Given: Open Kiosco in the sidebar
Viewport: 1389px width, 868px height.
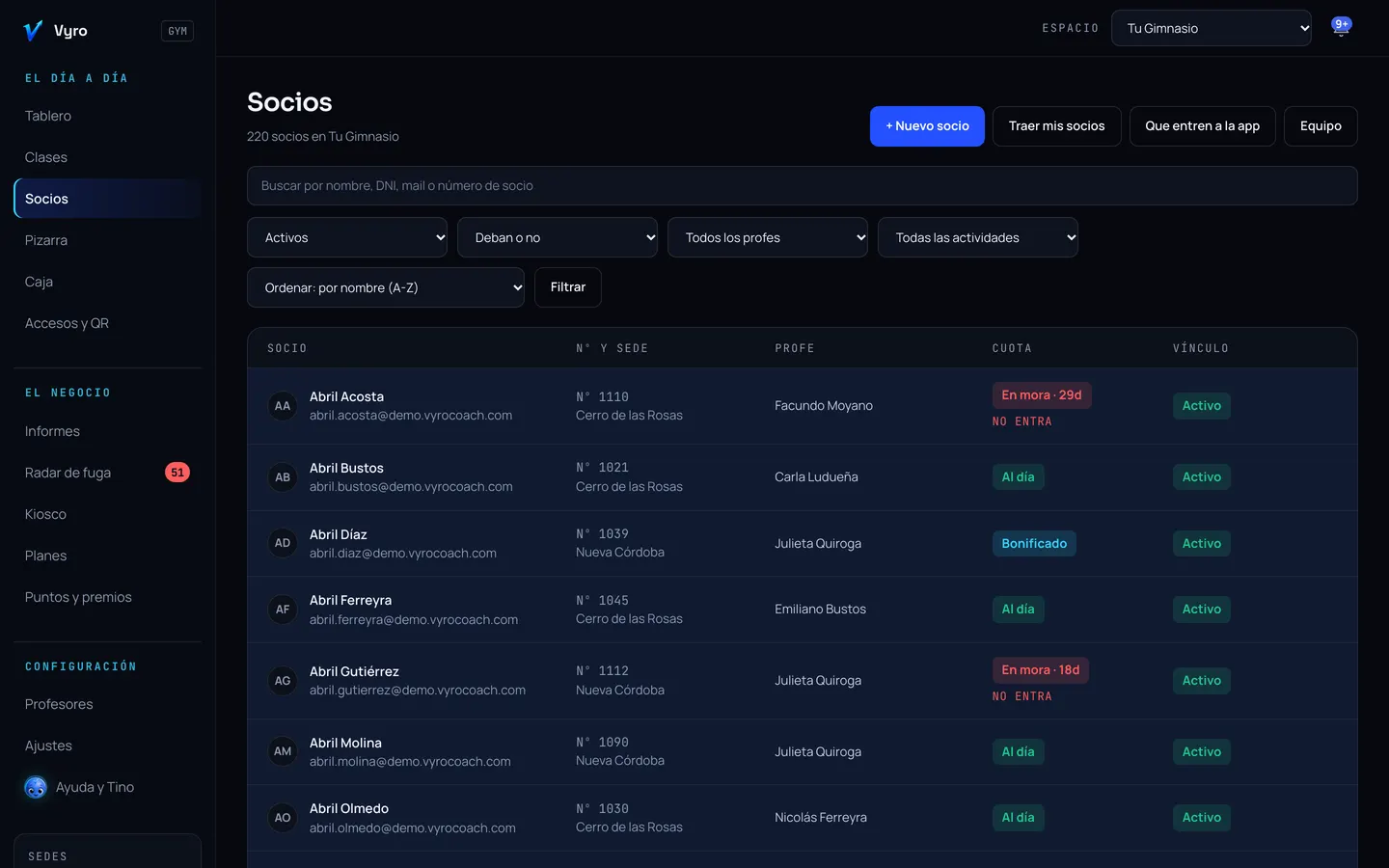Looking at the screenshot, I should coord(107,514).
